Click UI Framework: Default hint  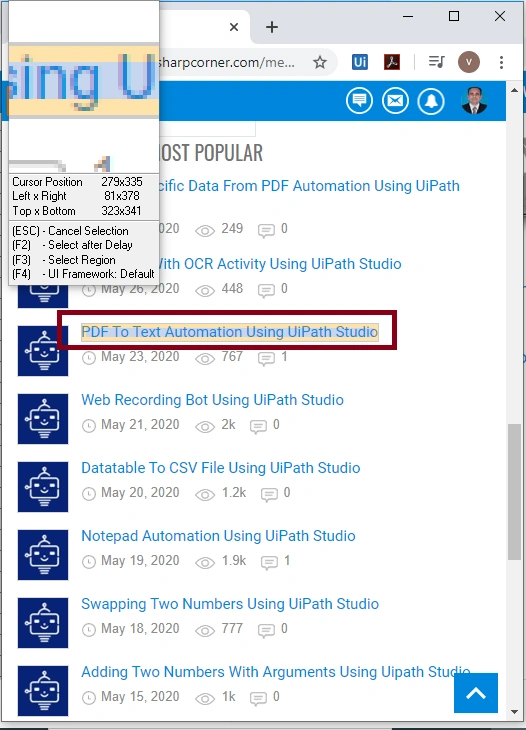83,274
